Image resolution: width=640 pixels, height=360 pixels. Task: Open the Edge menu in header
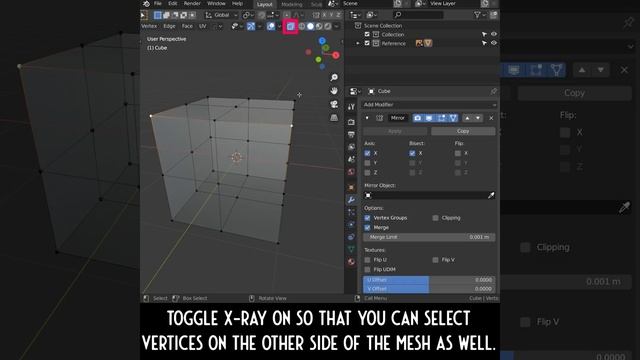[x=169, y=27]
